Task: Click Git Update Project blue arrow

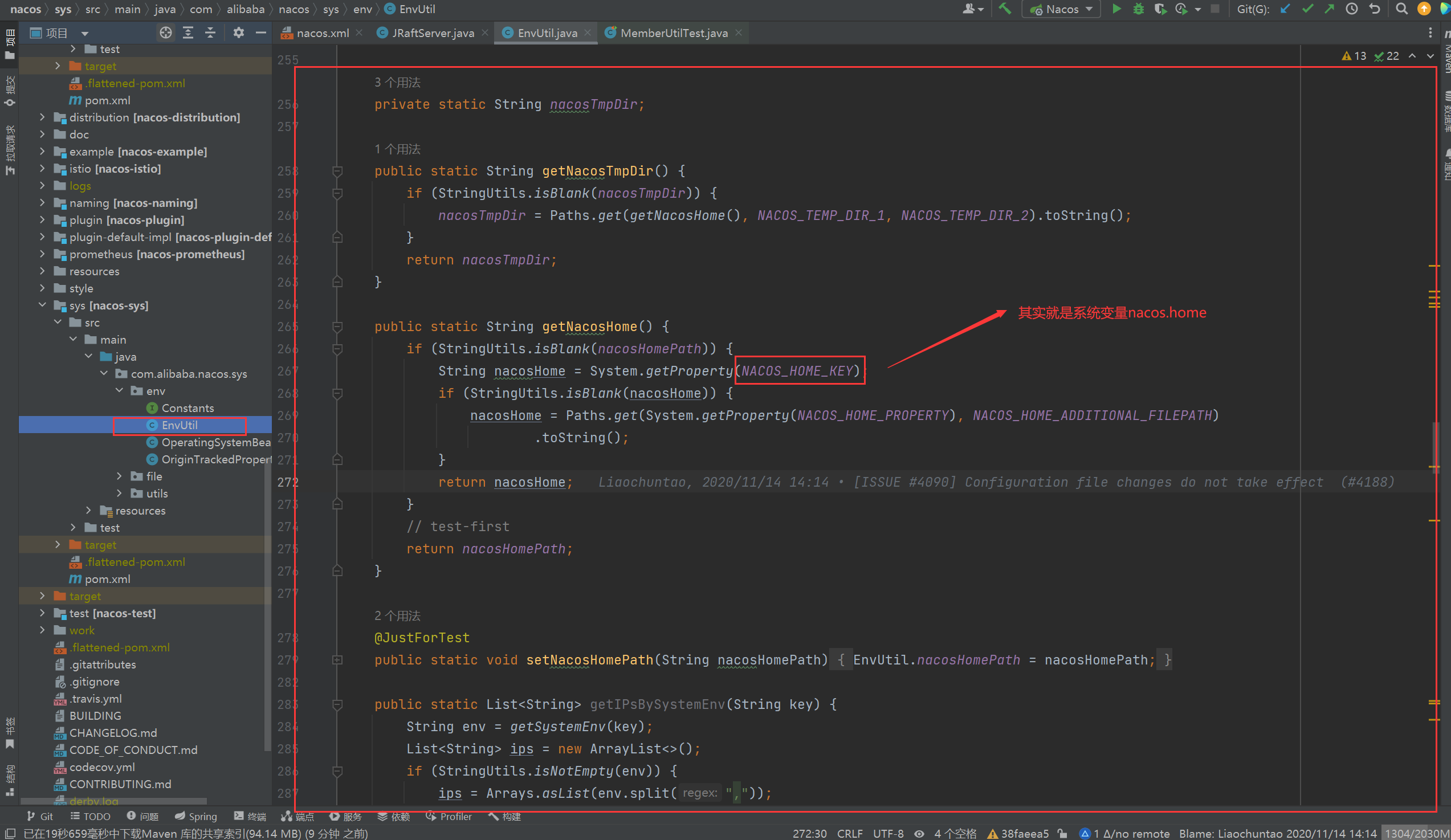Action: tap(1285, 9)
